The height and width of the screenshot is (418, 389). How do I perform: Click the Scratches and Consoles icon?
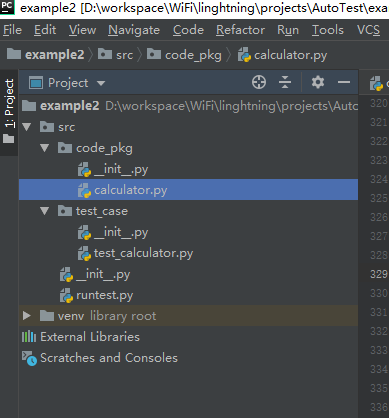(x=29, y=358)
